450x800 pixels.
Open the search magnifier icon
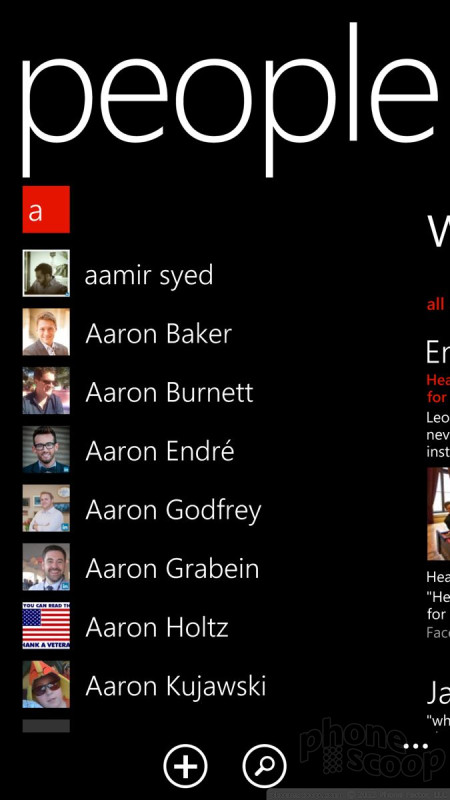(264, 765)
